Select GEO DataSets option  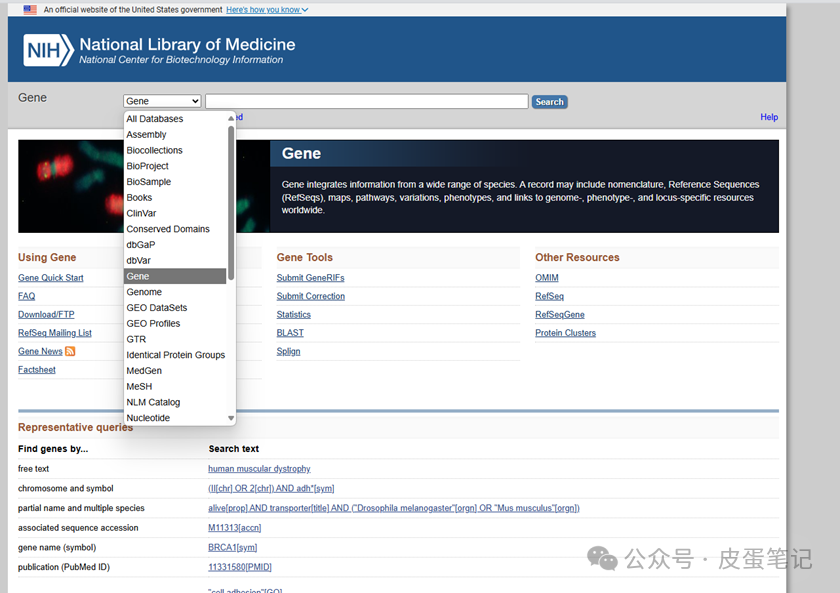tap(175, 307)
